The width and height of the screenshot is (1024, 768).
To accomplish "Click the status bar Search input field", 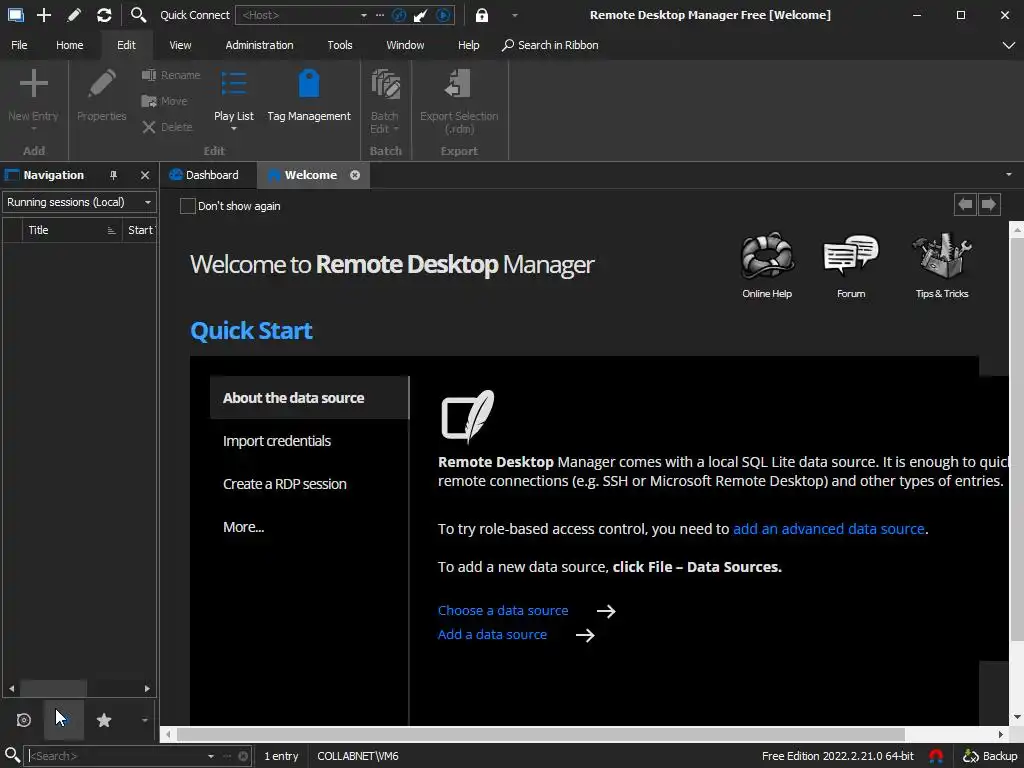I will click(x=116, y=756).
